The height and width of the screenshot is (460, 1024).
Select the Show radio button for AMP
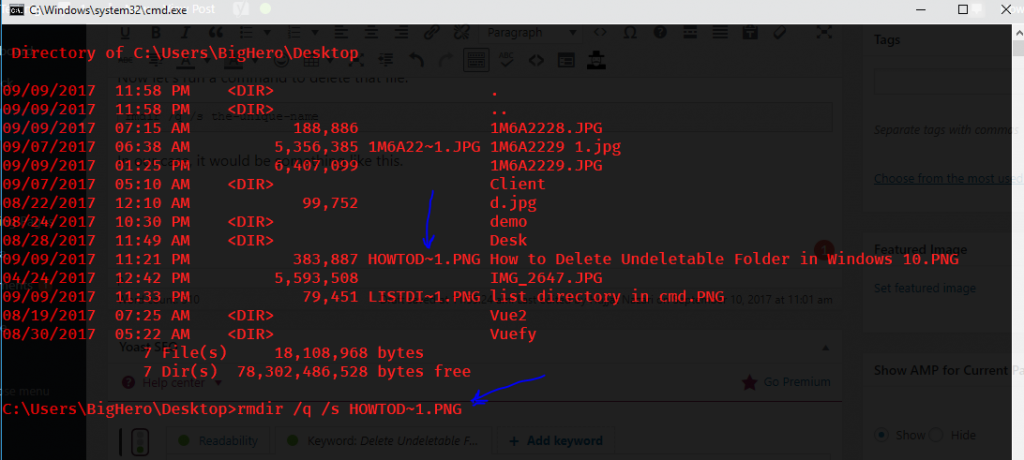882,435
